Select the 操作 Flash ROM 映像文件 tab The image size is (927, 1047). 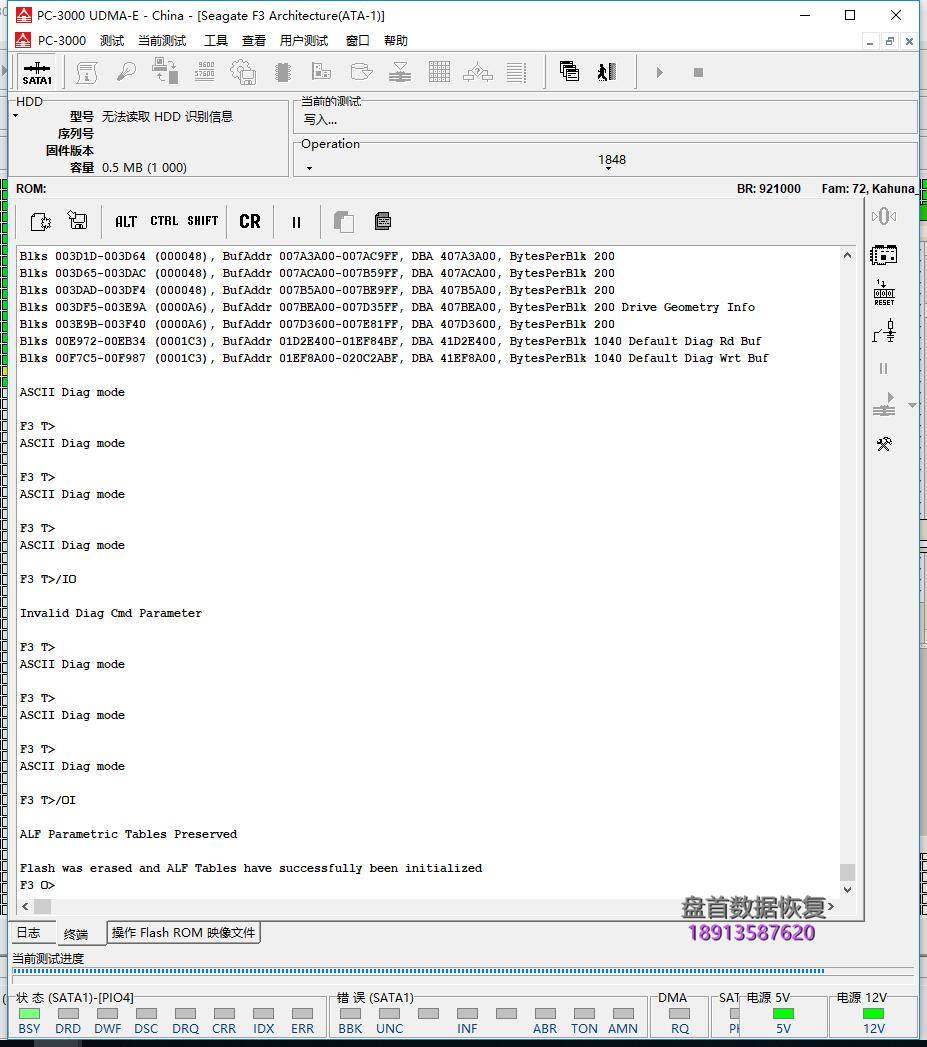[183, 933]
